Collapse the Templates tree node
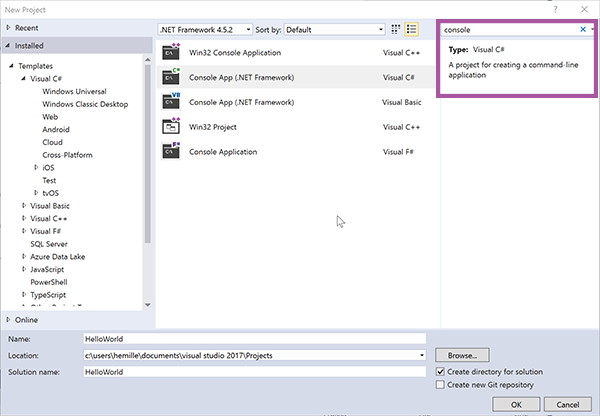 coord(11,66)
